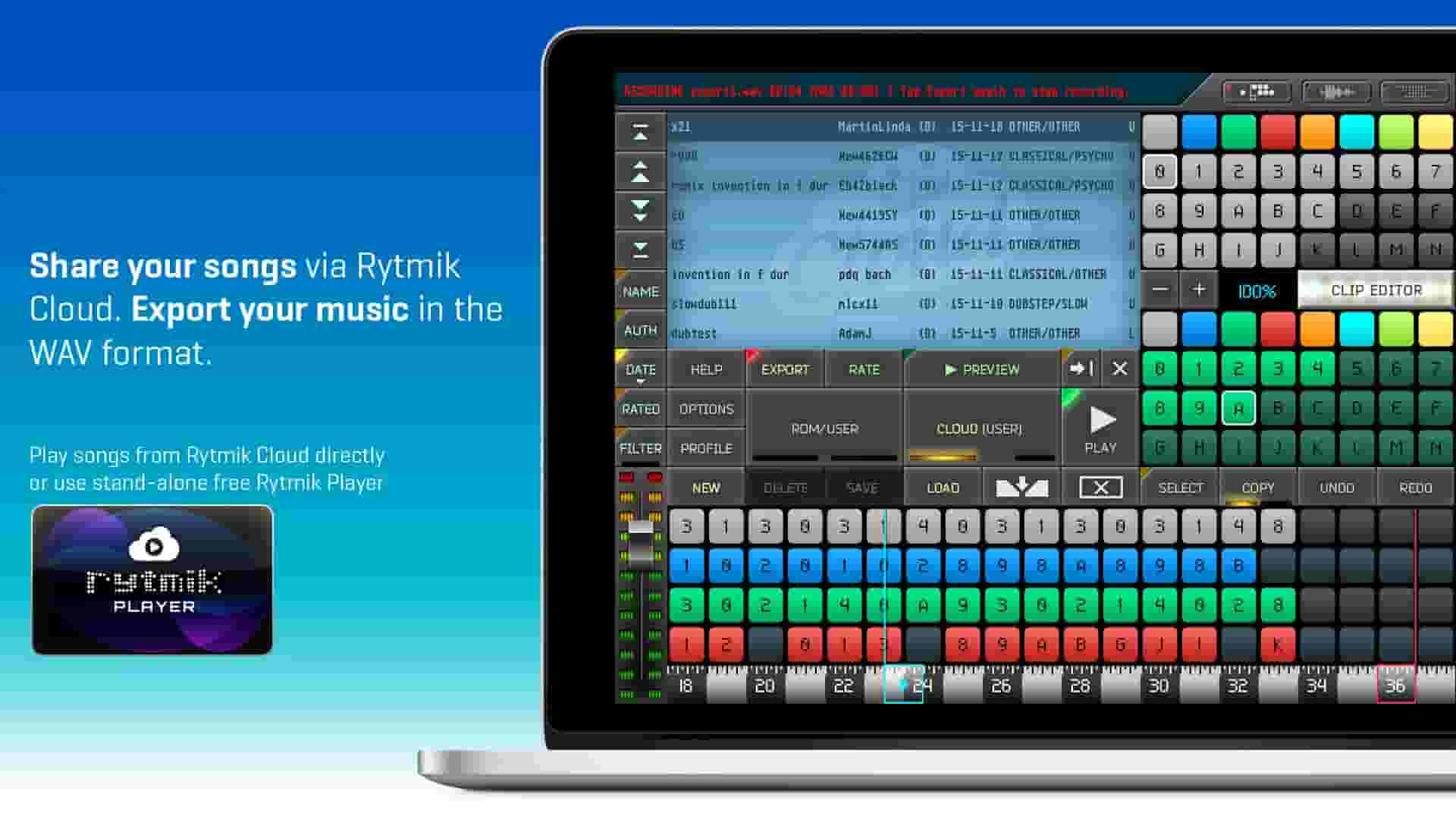
Task: Click the load-from-file icon beside LOAD
Action: [x=1021, y=487]
